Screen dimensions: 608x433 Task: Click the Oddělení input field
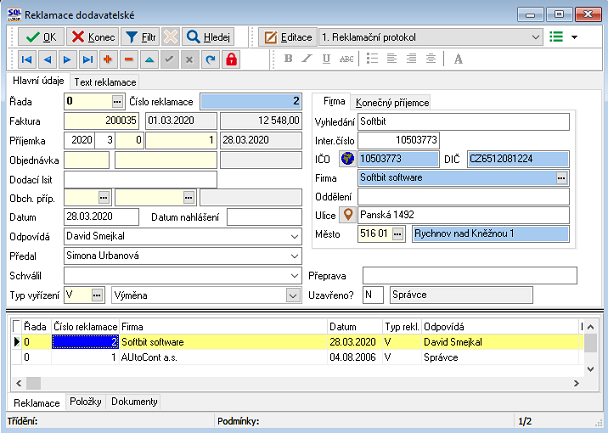(x=463, y=197)
